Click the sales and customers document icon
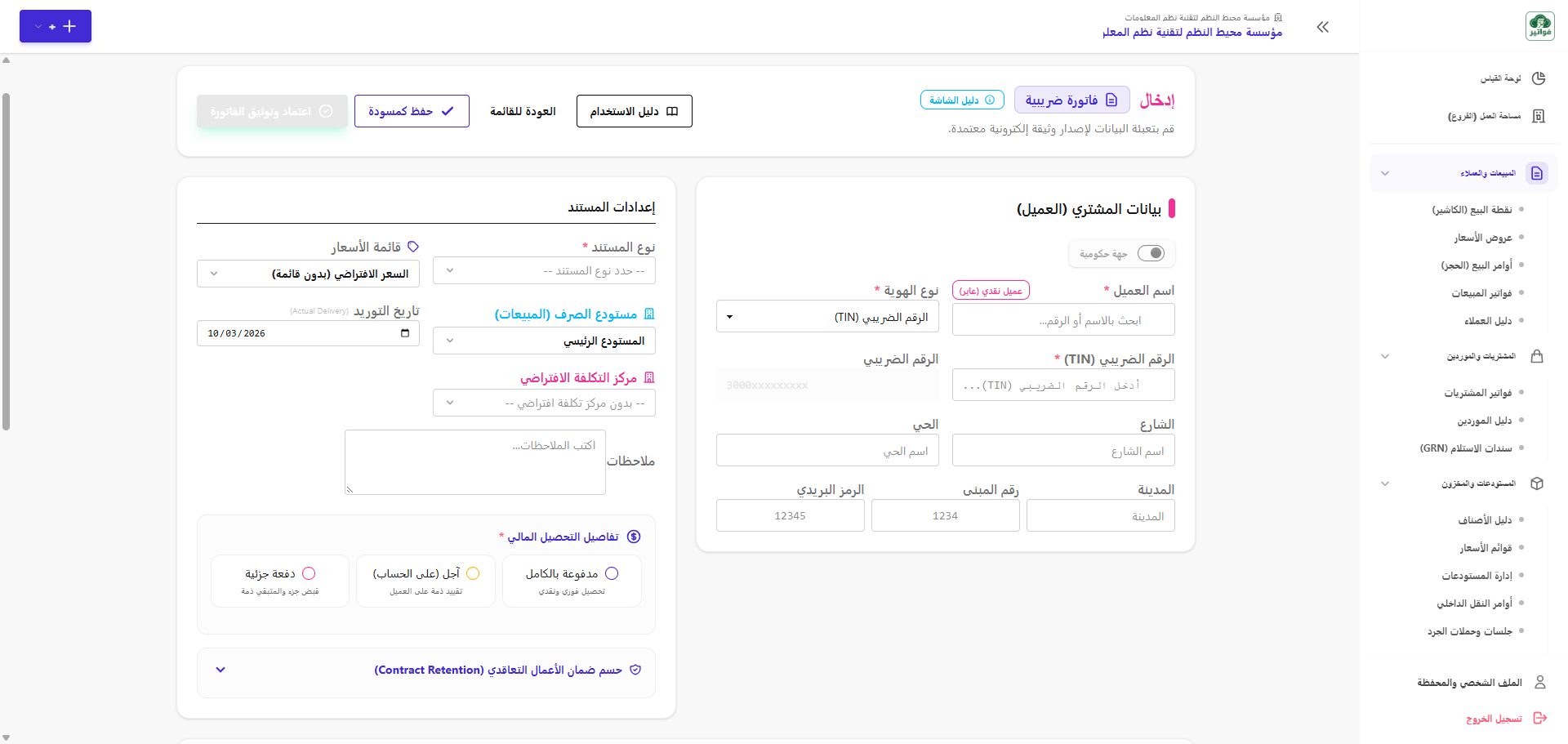This screenshot has height=744, width=1568. point(1537,173)
